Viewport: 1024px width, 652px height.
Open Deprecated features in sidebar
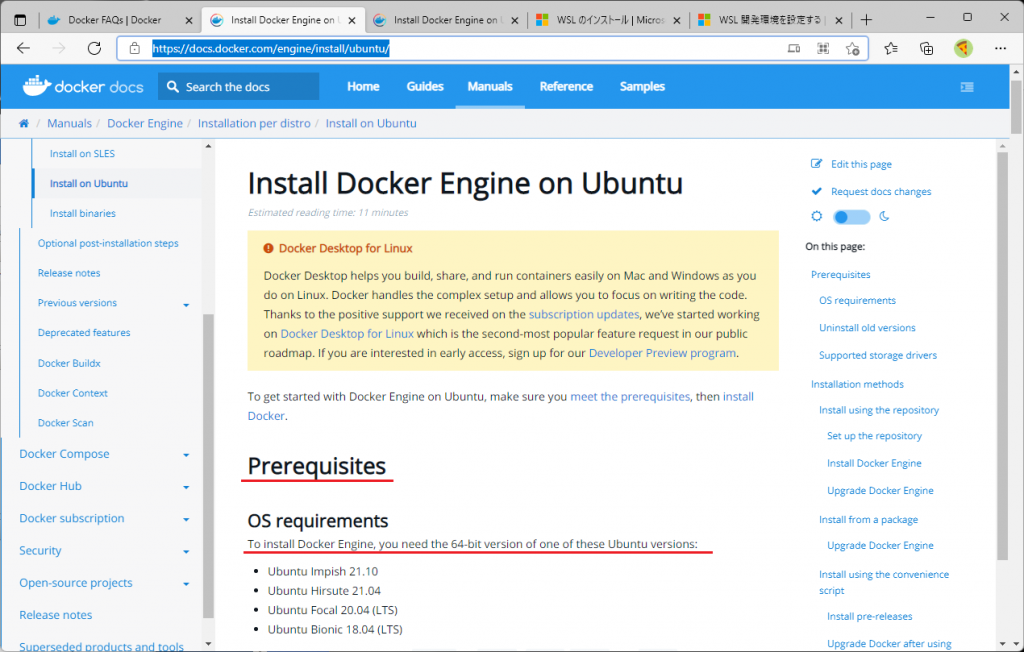pyautogui.click(x=84, y=333)
